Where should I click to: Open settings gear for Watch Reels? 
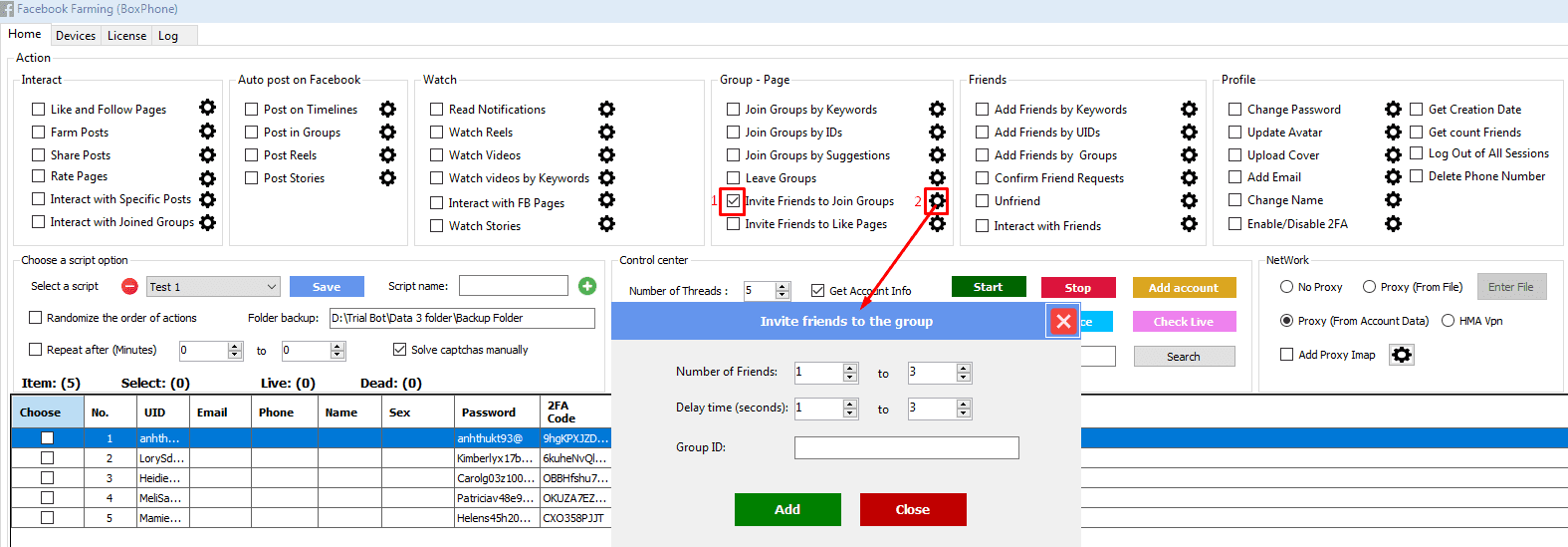[606, 132]
